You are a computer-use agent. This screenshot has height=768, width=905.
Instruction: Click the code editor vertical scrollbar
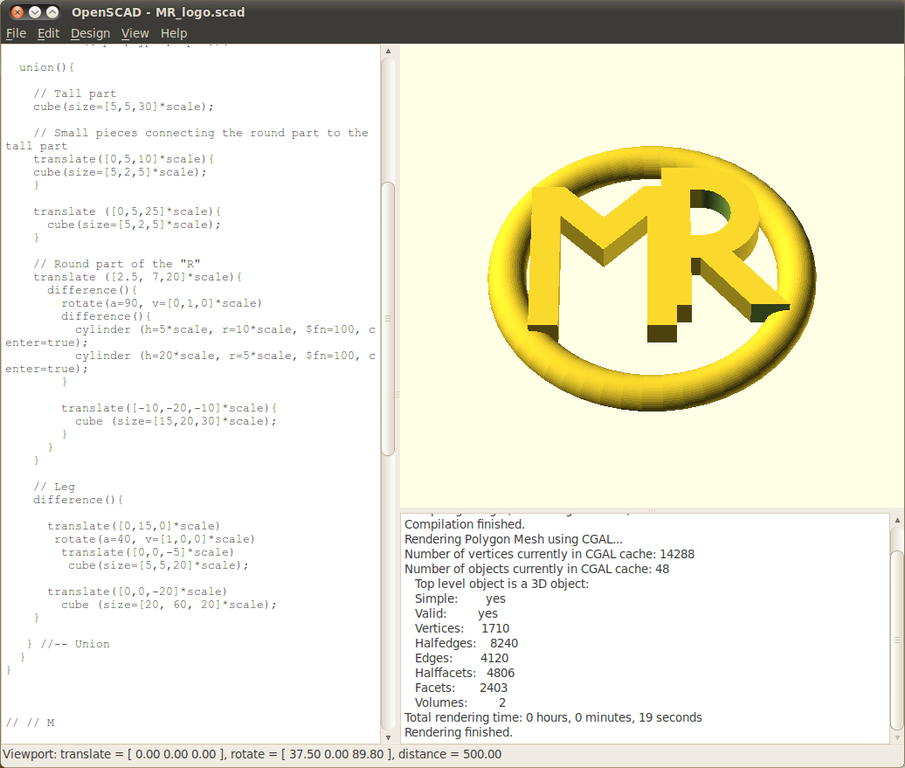tap(388, 320)
